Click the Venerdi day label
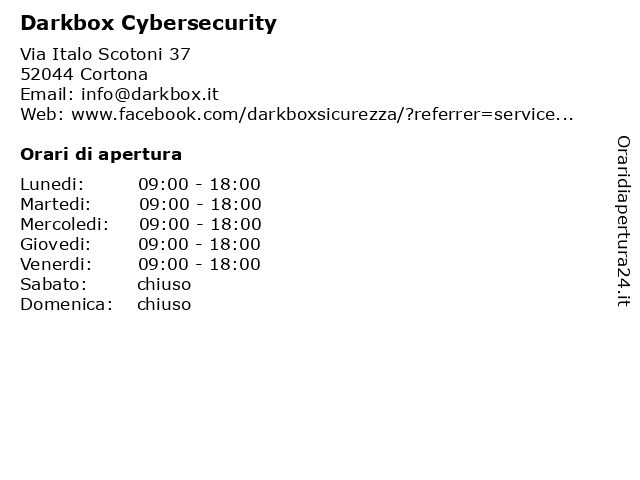This screenshot has height=480, width=640. pyautogui.click(x=56, y=264)
